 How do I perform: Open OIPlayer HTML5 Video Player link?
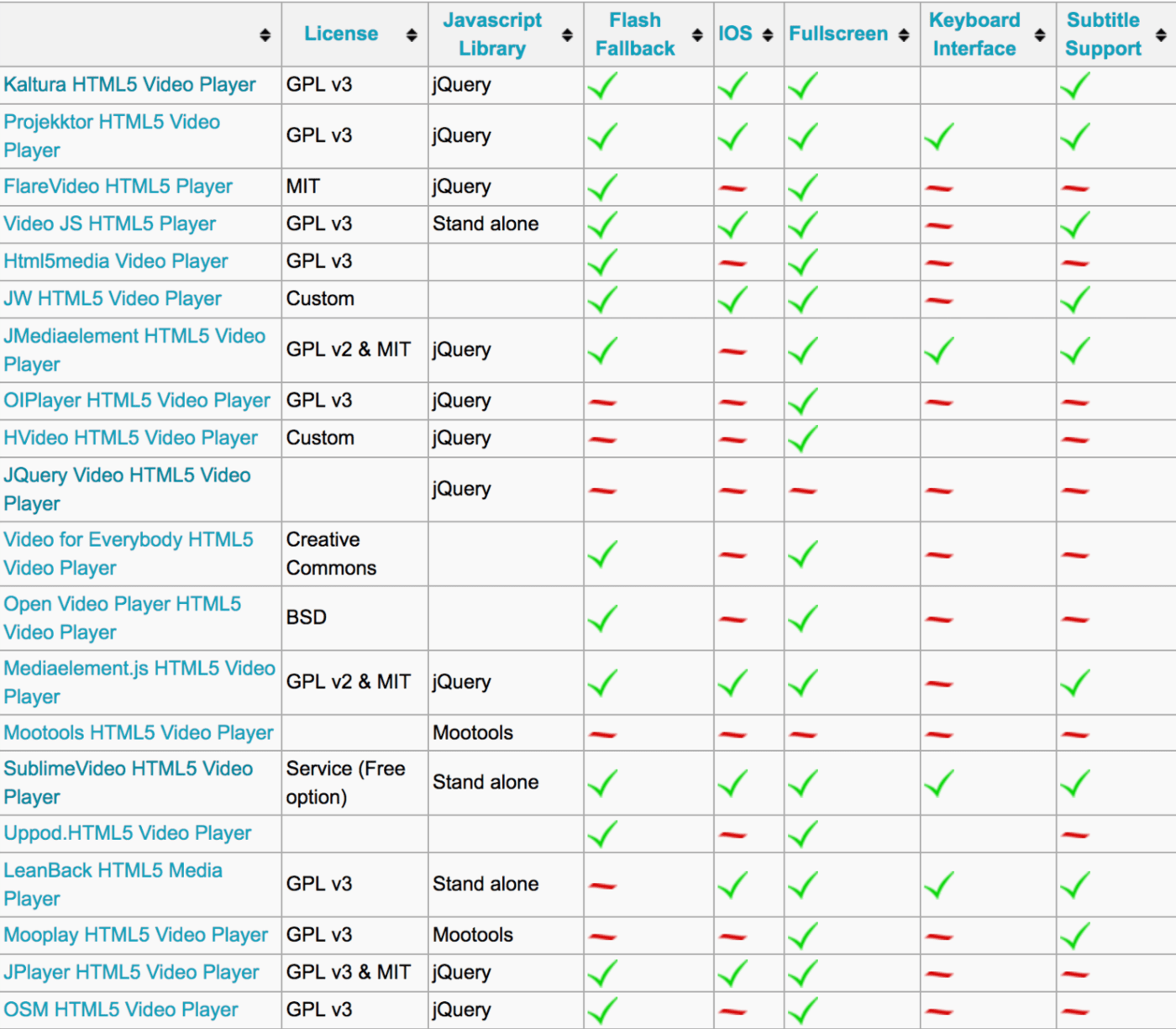click(137, 401)
